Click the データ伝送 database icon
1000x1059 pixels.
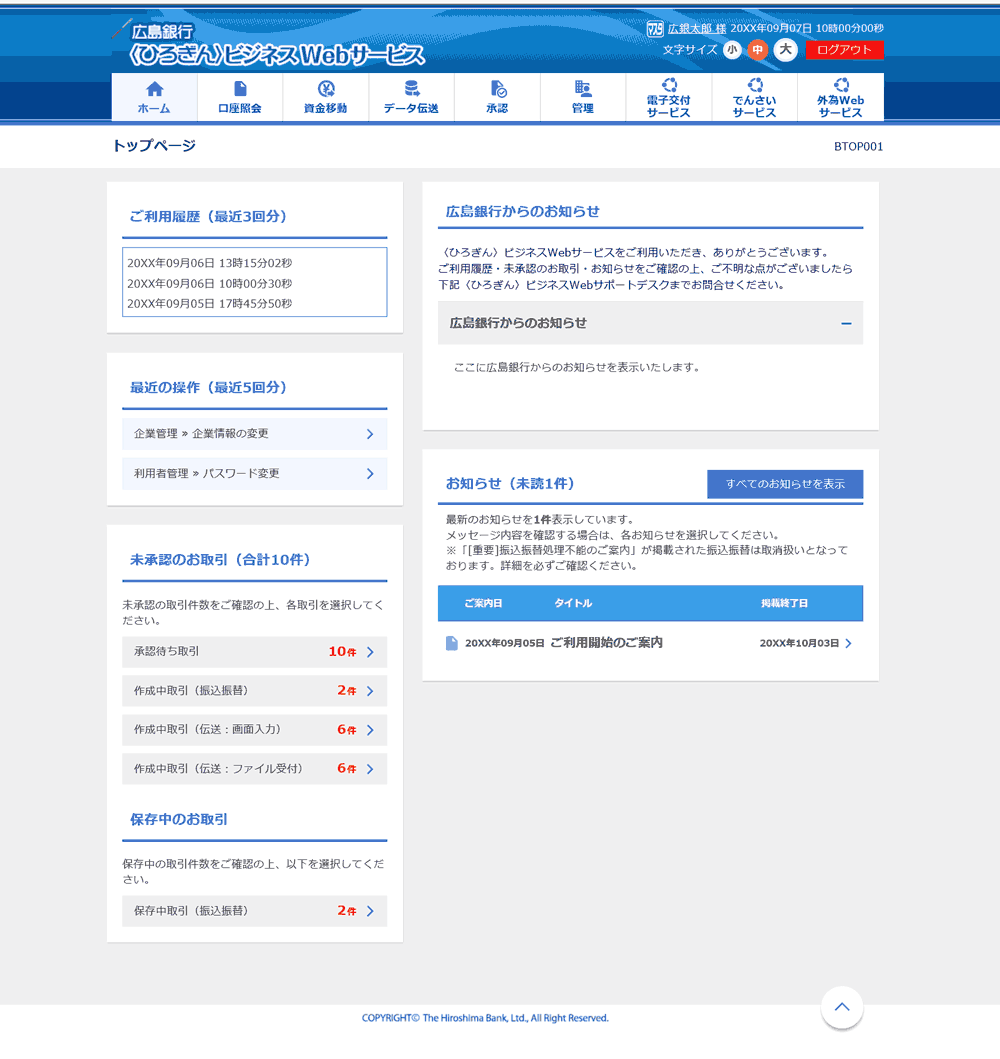pyautogui.click(x=412, y=88)
